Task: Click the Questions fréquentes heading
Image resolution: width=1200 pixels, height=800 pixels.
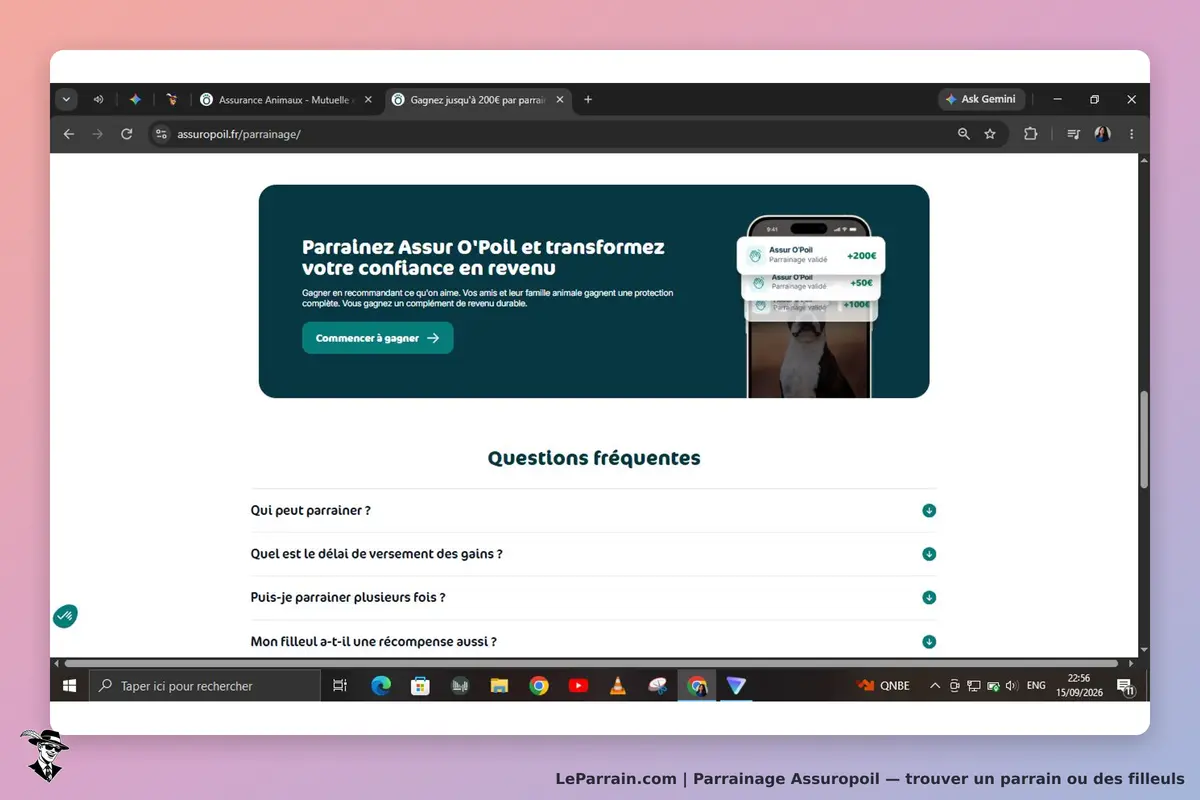Action: pyautogui.click(x=594, y=458)
